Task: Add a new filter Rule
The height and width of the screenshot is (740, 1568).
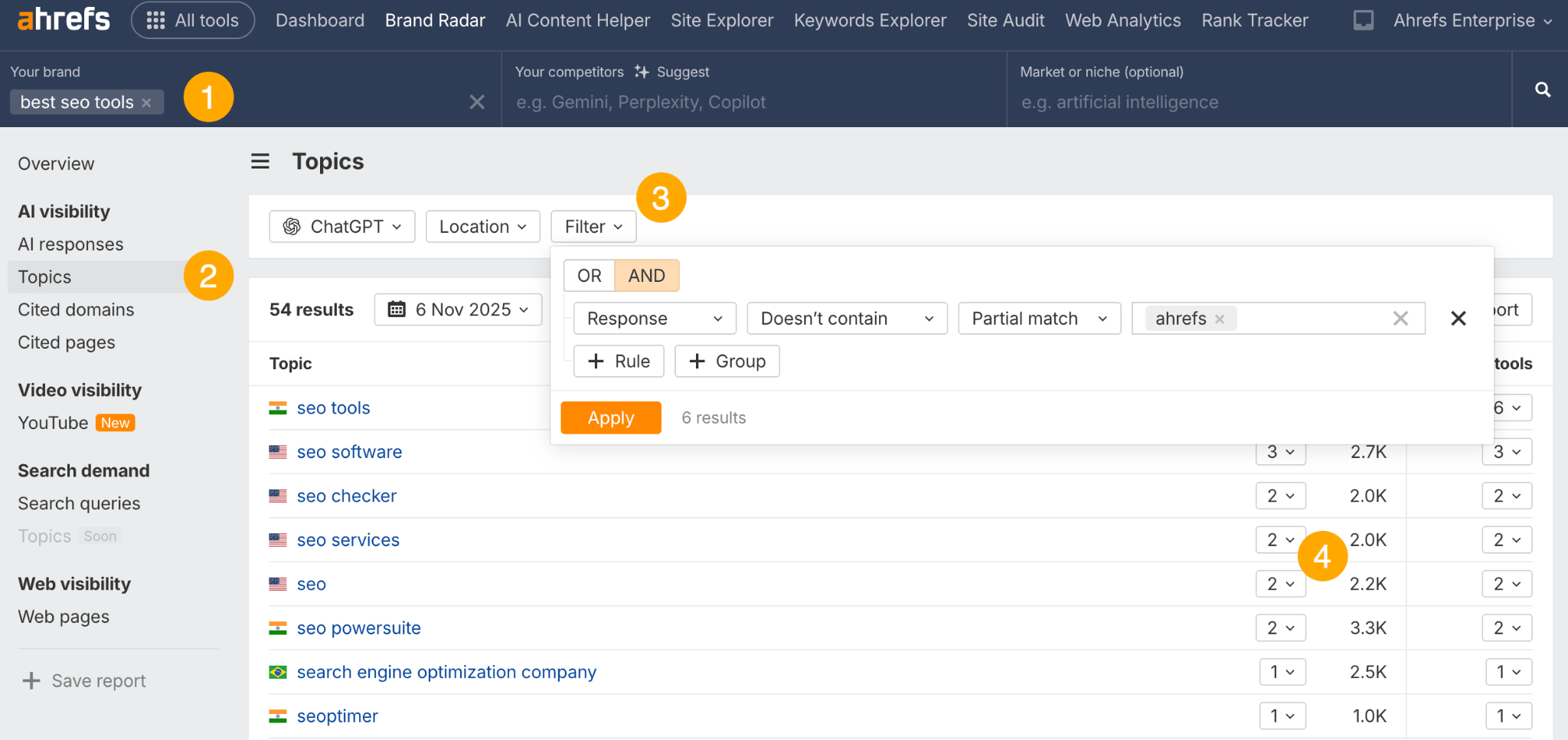Action: [619, 361]
